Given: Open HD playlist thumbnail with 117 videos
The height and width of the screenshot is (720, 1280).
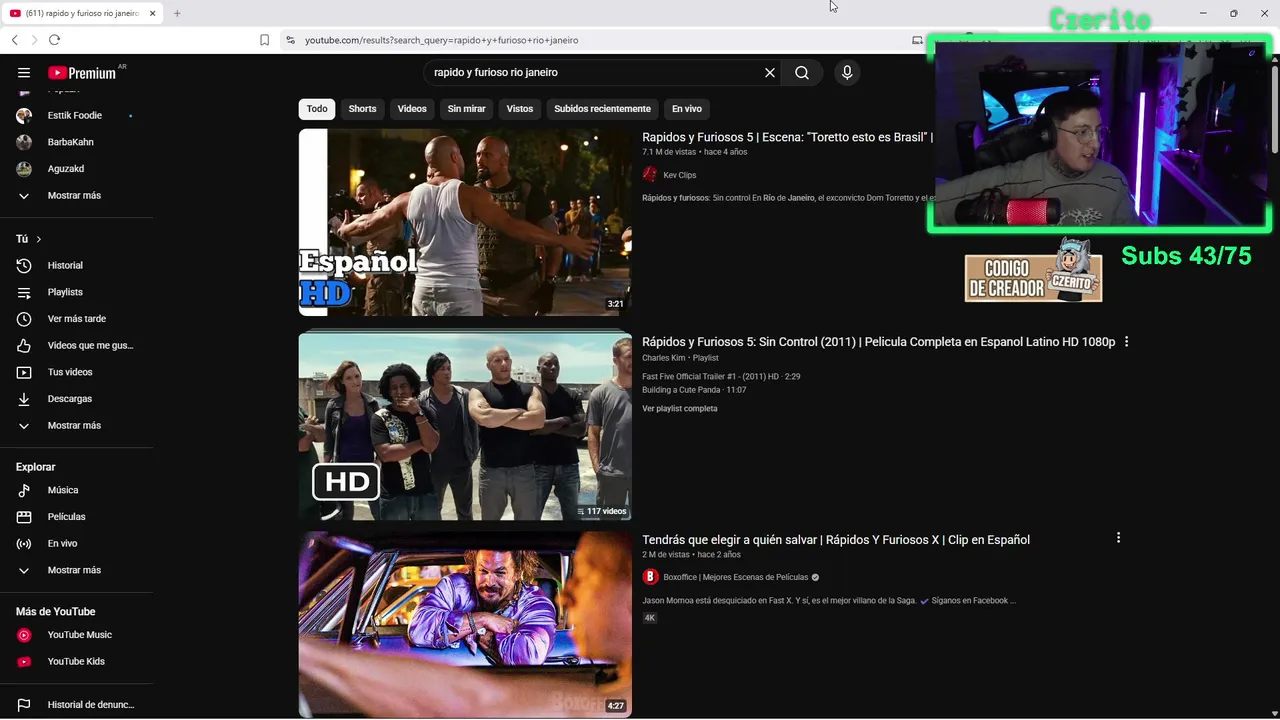Looking at the screenshot, I should [x=465, y=426].
